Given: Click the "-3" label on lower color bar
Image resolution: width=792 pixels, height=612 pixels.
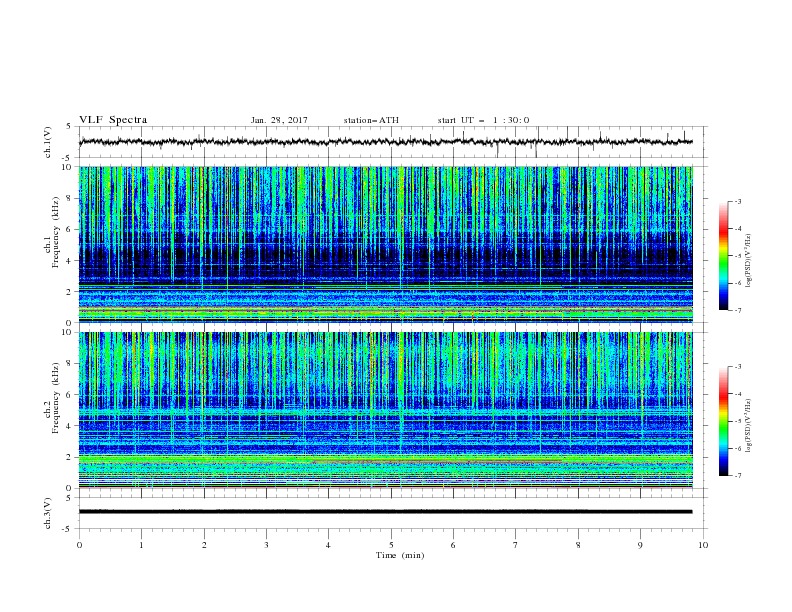Looking at the screenshot, I should click(737, 367).
